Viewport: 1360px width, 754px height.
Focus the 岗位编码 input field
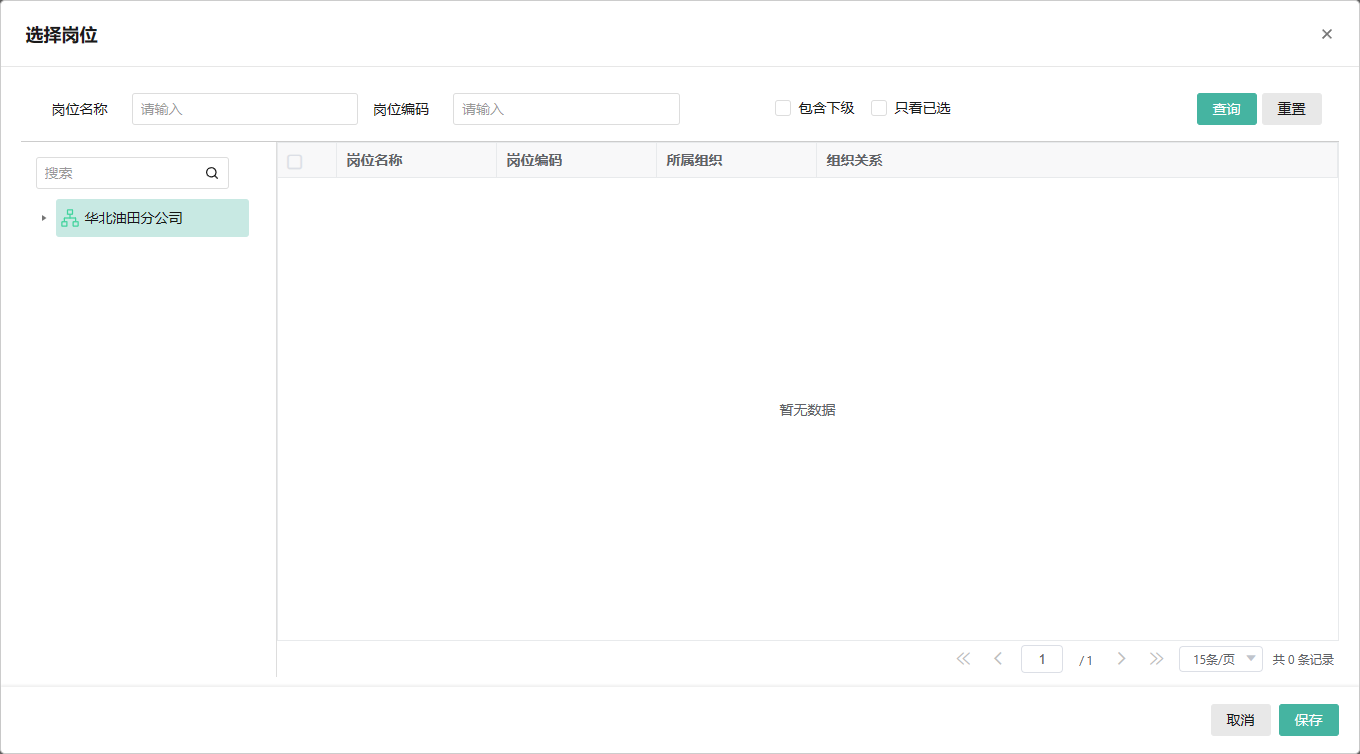pyautogui.click(x=566, y=109)
